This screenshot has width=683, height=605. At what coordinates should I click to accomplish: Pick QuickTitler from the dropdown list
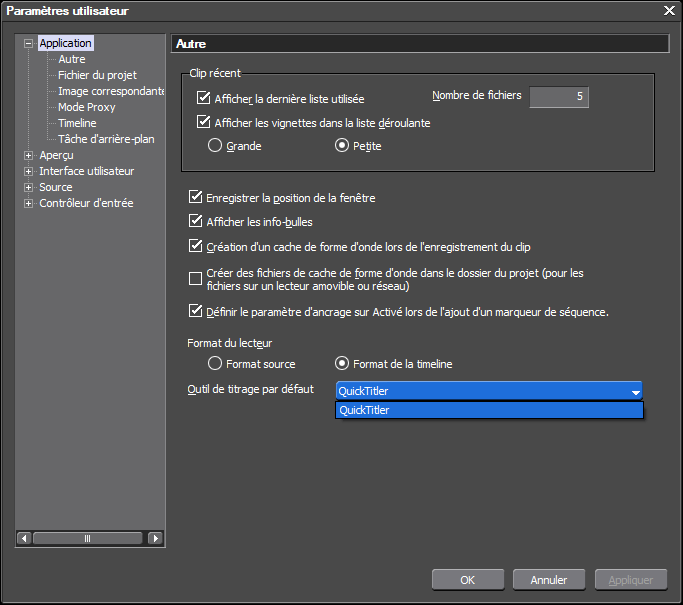pyautogui.click(x=489, y=411)
